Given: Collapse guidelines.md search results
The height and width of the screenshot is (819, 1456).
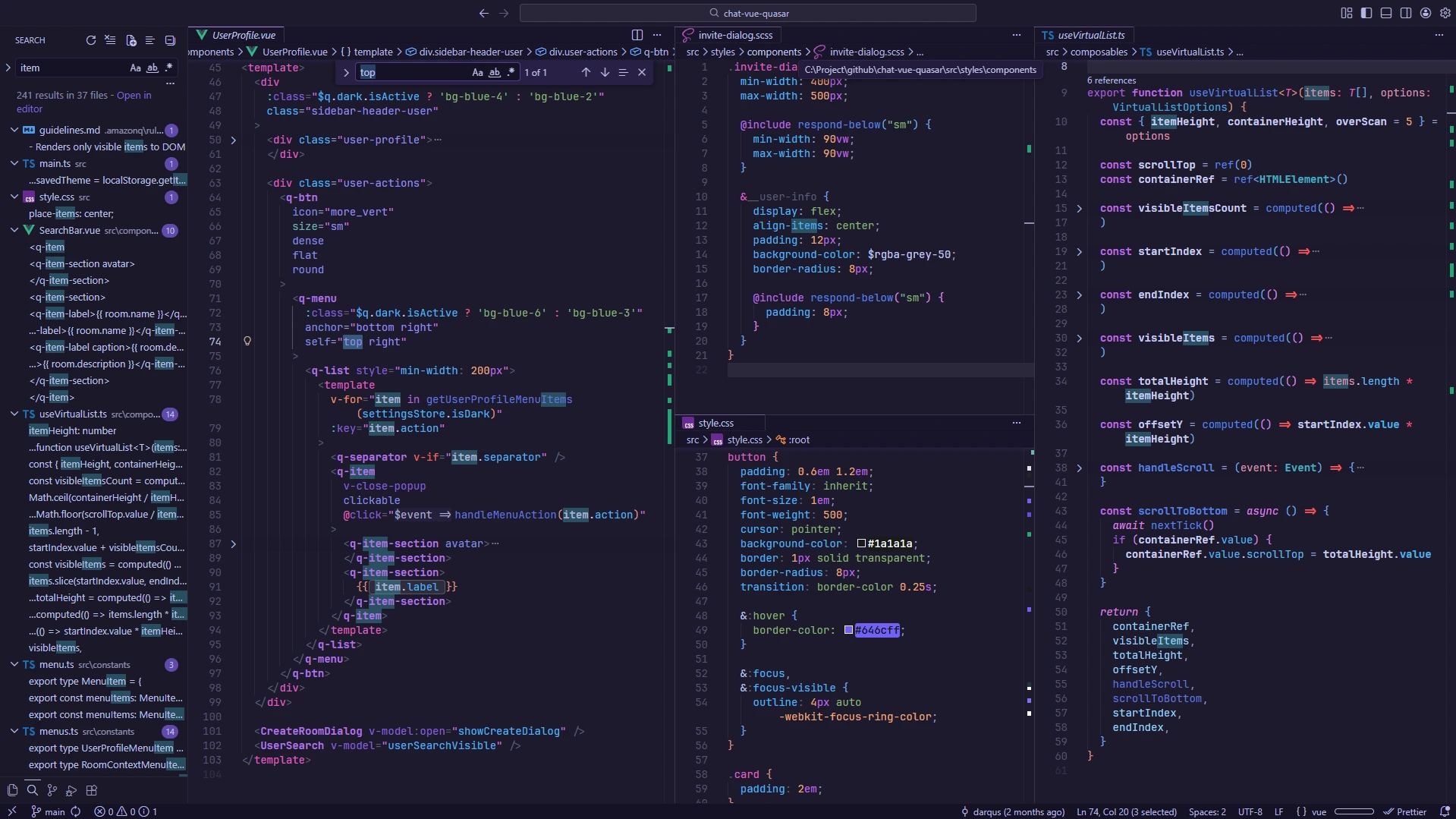Looking at the screenshot, I should coord(14,130).
